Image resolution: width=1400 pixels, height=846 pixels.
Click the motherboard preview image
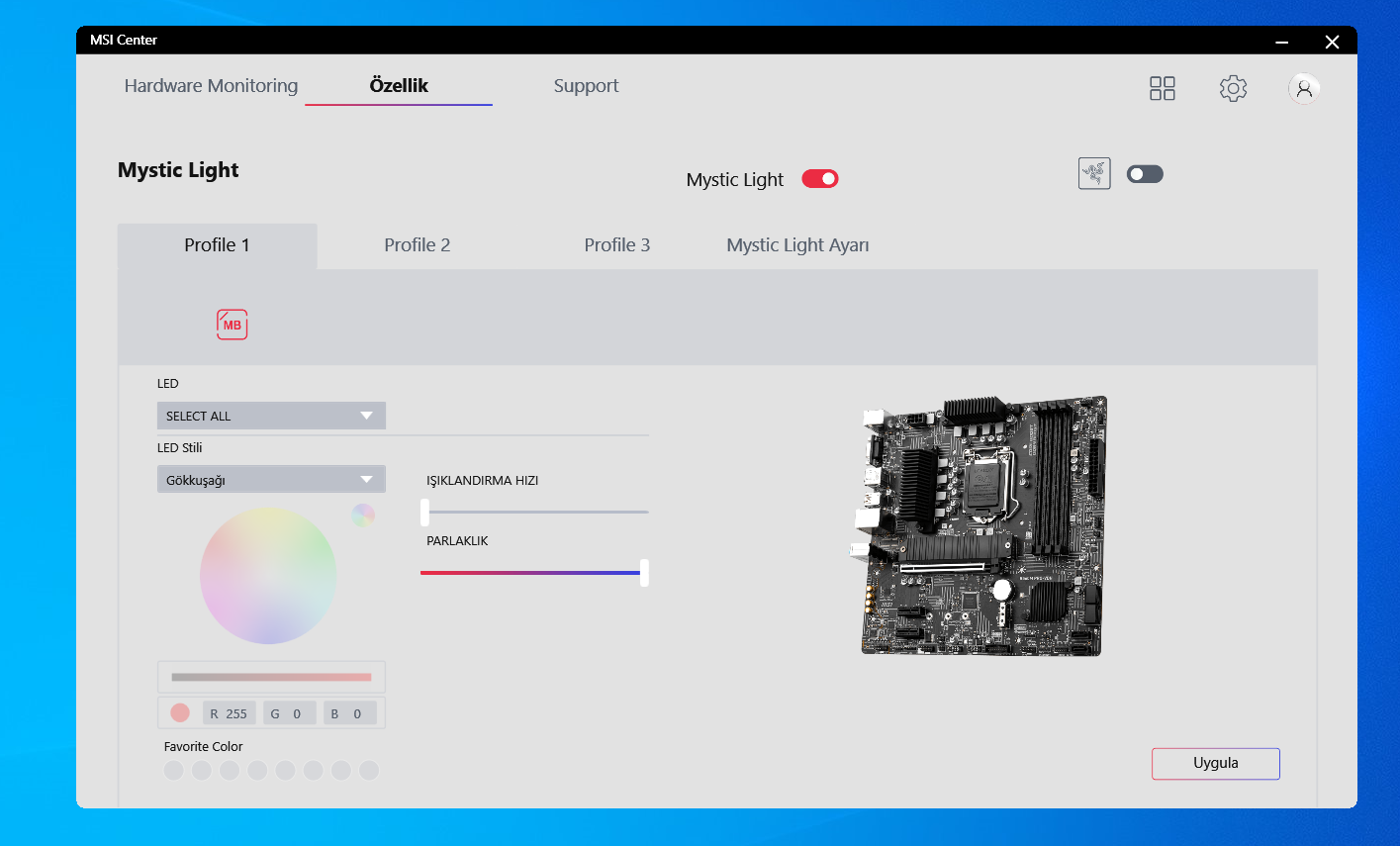point(979,525)
